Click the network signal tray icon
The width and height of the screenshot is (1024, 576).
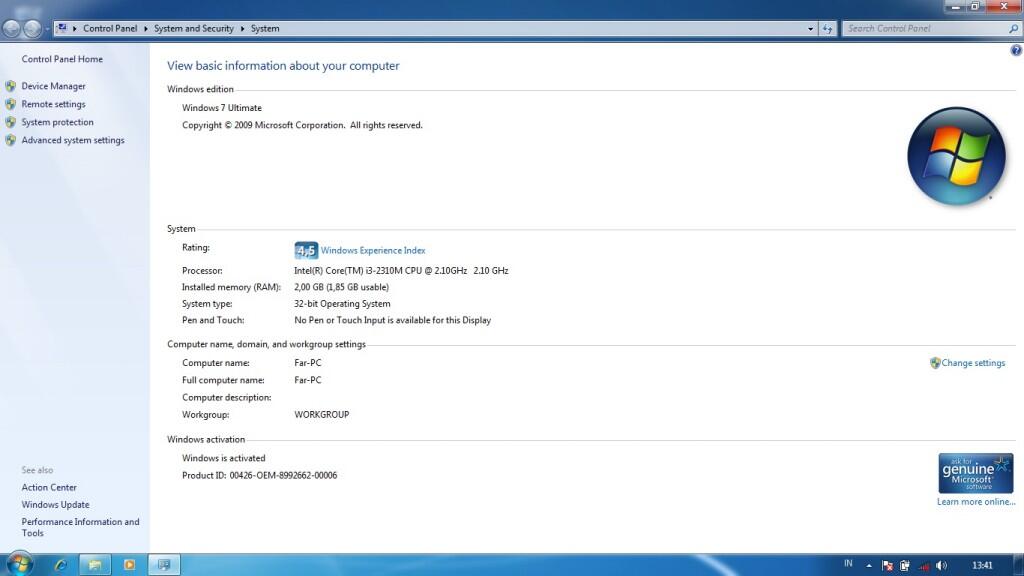tap(923, 566)
